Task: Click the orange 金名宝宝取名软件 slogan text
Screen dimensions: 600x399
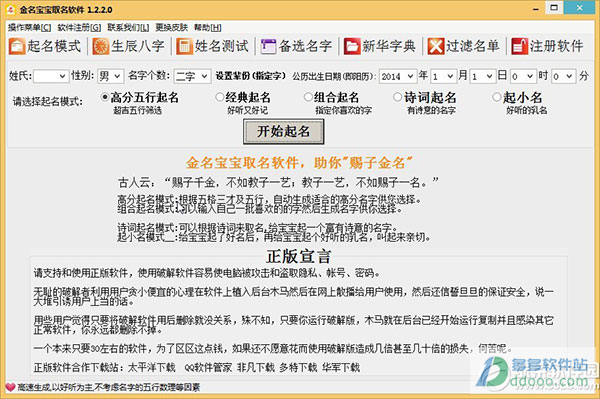Action: coord(300,163)
